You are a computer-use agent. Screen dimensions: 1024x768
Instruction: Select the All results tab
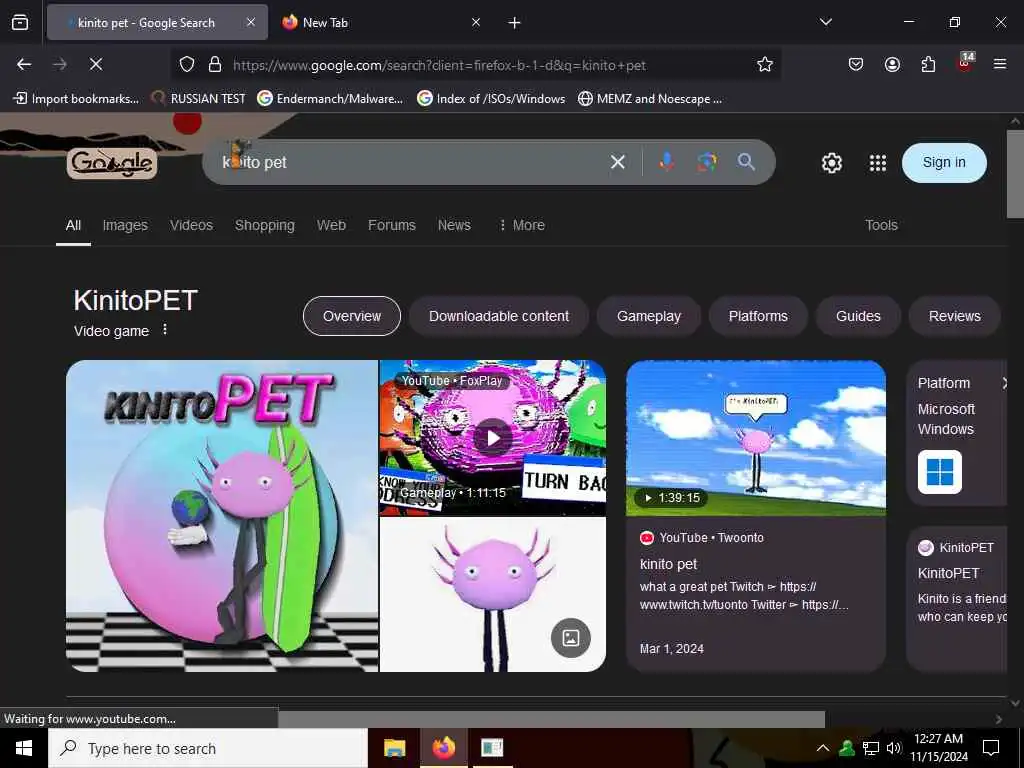click(x=73, y=225)
